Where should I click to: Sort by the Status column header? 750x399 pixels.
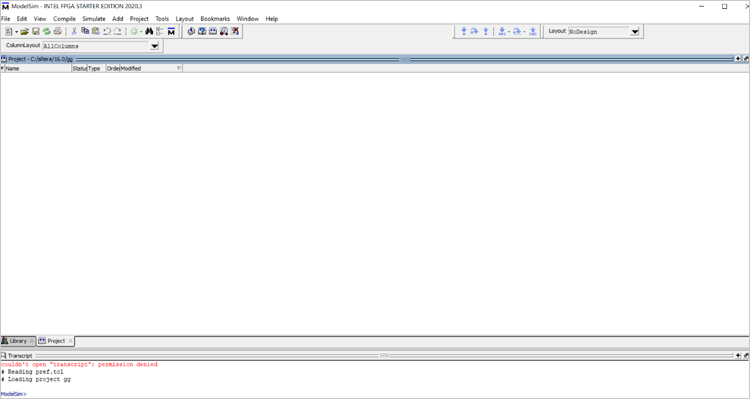79,68
